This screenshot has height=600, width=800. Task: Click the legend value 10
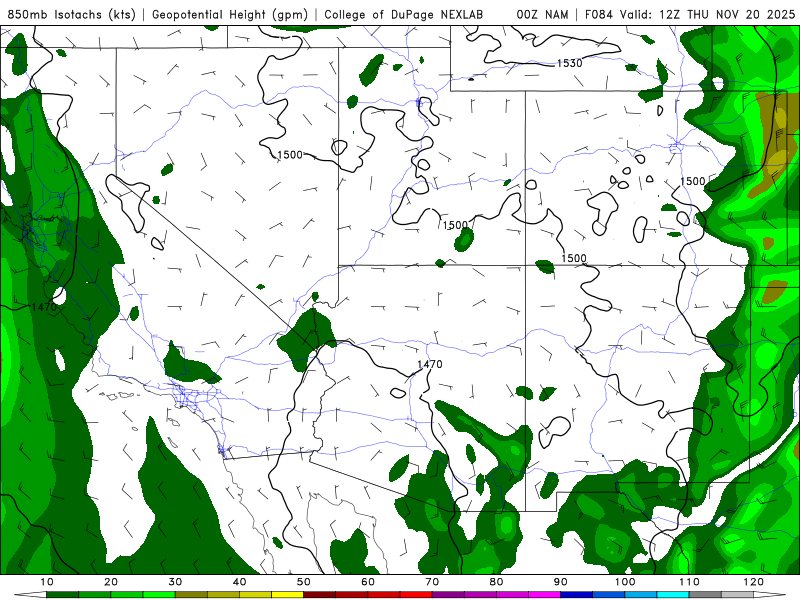tap(46, 582)
